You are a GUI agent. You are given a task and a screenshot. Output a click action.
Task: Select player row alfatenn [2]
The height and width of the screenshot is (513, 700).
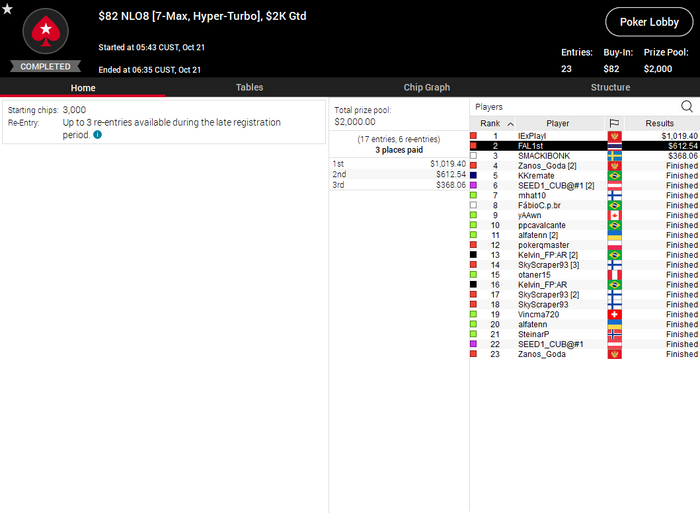tap(584, 235)
